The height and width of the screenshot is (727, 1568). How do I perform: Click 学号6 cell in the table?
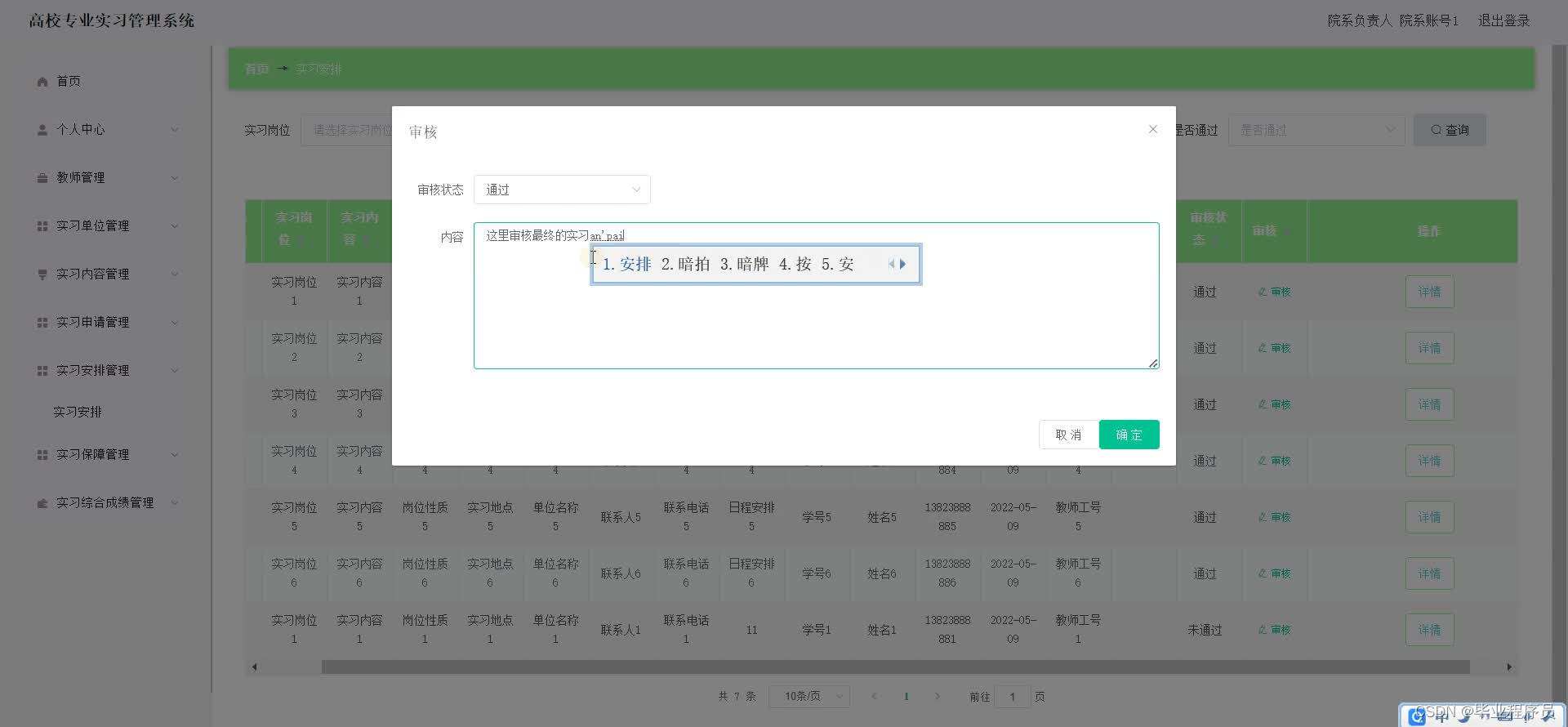[817, 573]
